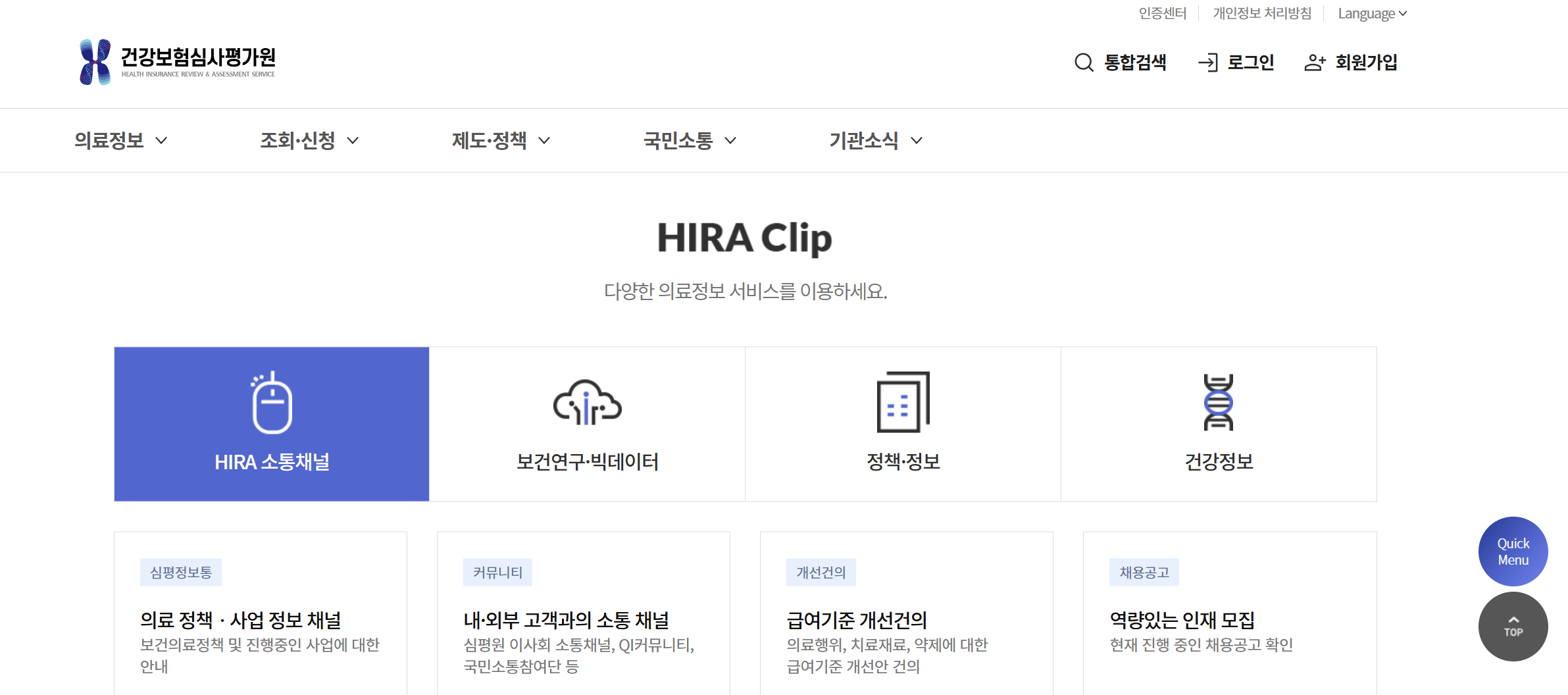Click the login arrow icon
Viewport: 1568px width, 695px height.
coord(1208,63)
